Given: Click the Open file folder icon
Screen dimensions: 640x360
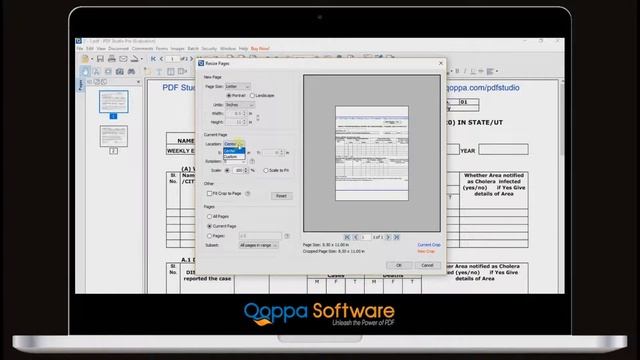Looking at the screenshot, I should [84, 59].
